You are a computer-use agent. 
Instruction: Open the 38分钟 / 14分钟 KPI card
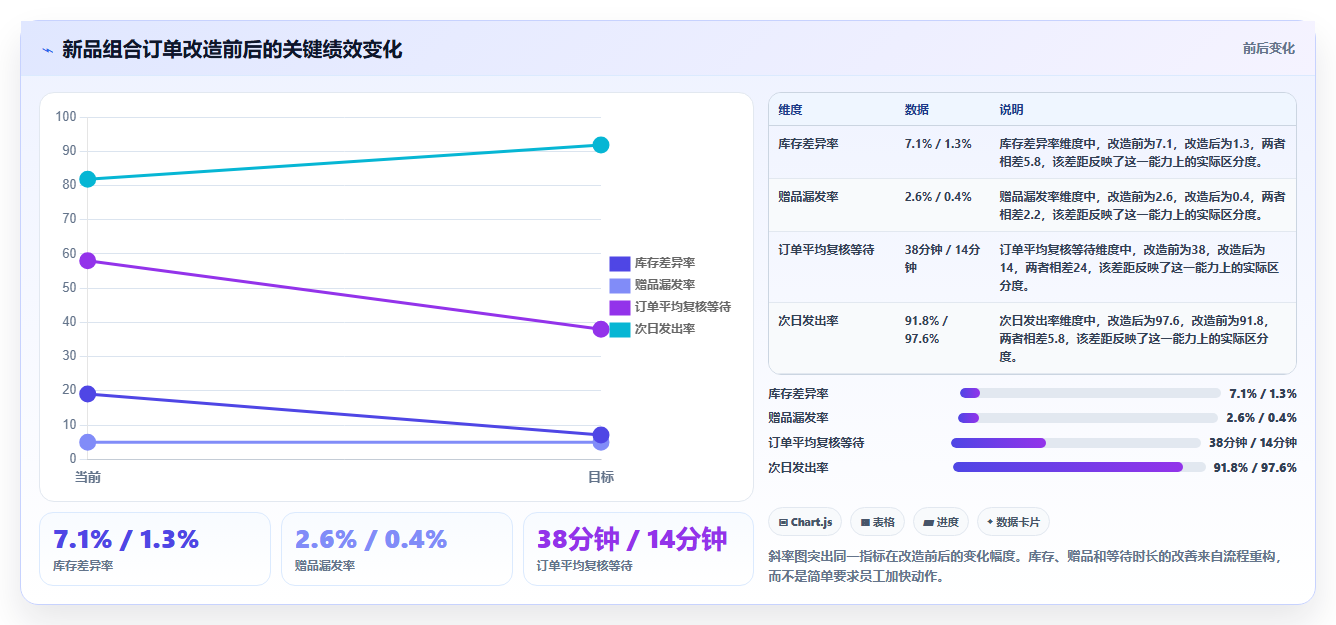pos(638,549)
